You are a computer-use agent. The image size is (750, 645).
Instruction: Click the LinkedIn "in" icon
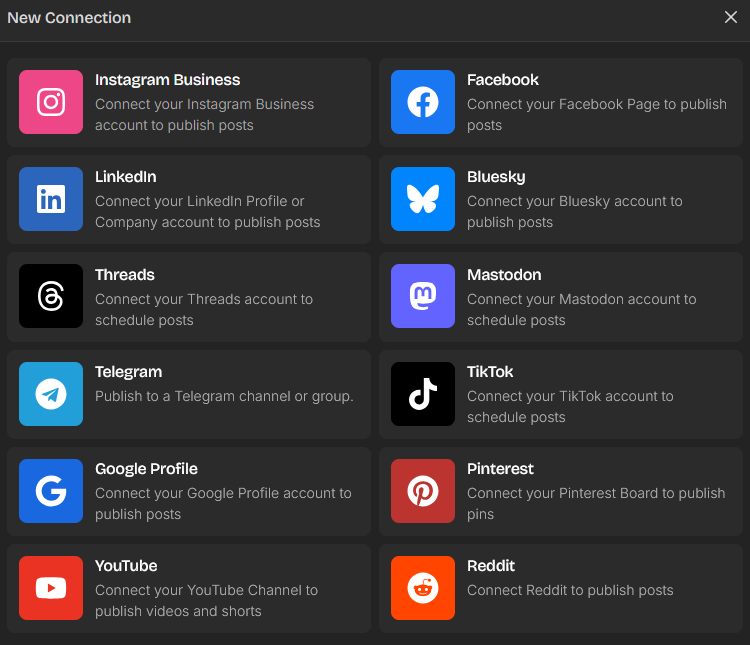pos(51,199)
